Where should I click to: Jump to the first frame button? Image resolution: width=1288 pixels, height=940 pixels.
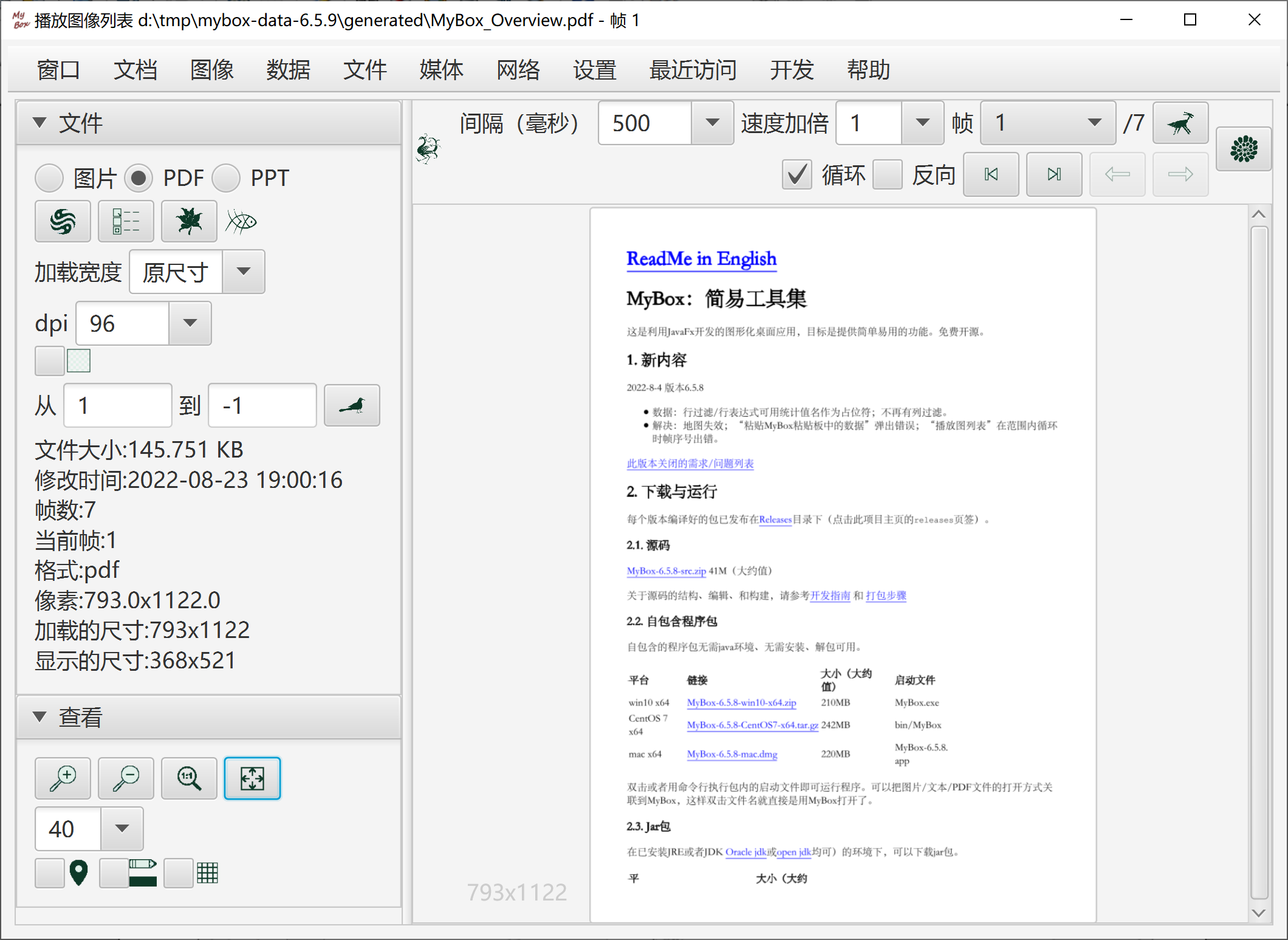click(991, 174)
